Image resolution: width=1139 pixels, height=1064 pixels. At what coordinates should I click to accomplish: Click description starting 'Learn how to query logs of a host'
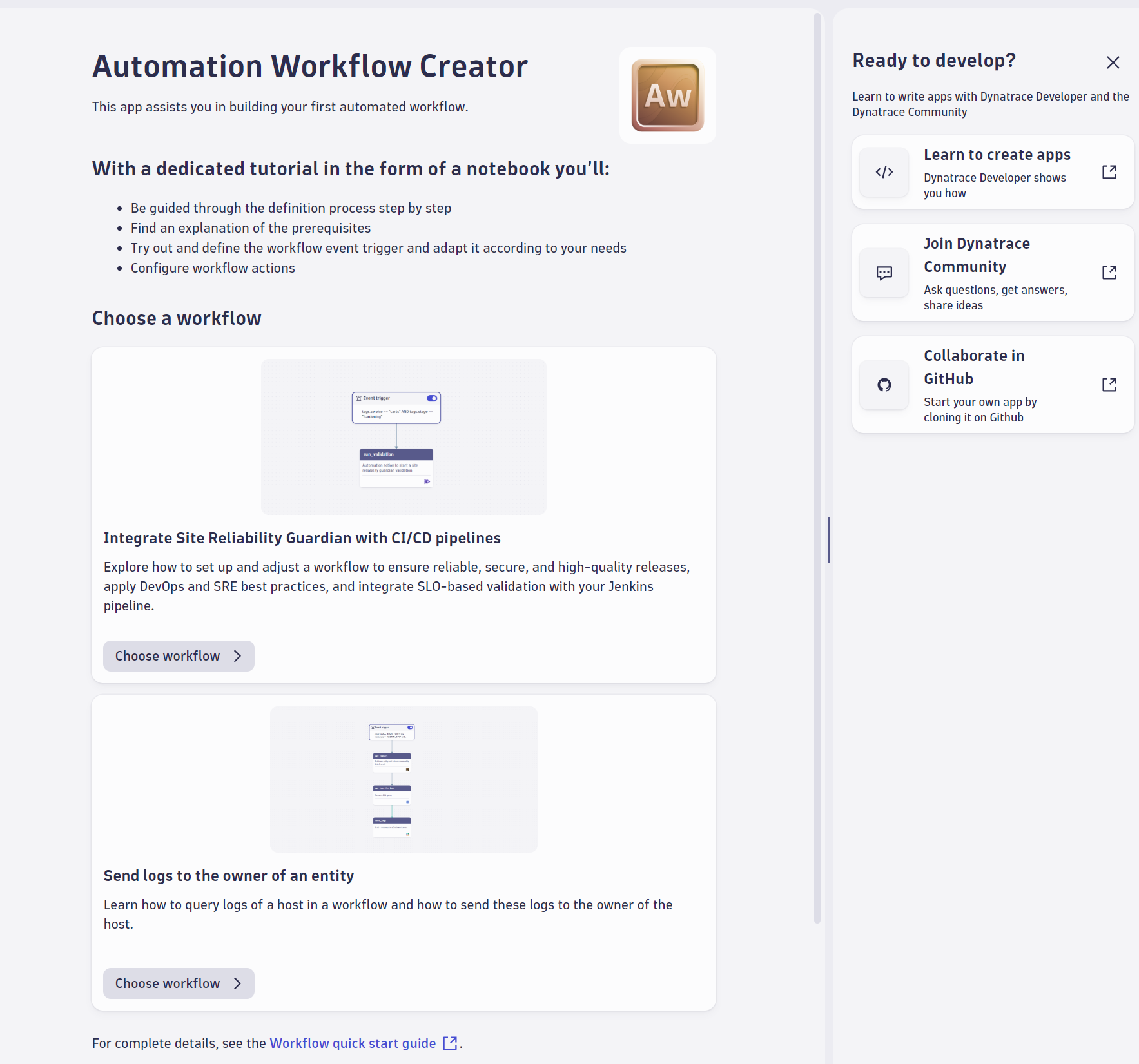pyautogui.click(x=388, y=914)
